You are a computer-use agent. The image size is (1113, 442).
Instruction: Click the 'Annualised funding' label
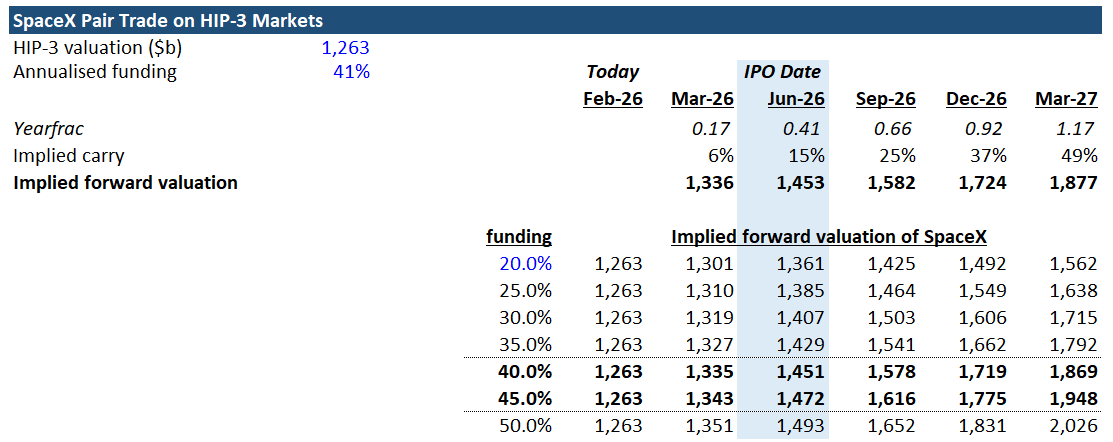pyautogui.click(x=94, y=72)
